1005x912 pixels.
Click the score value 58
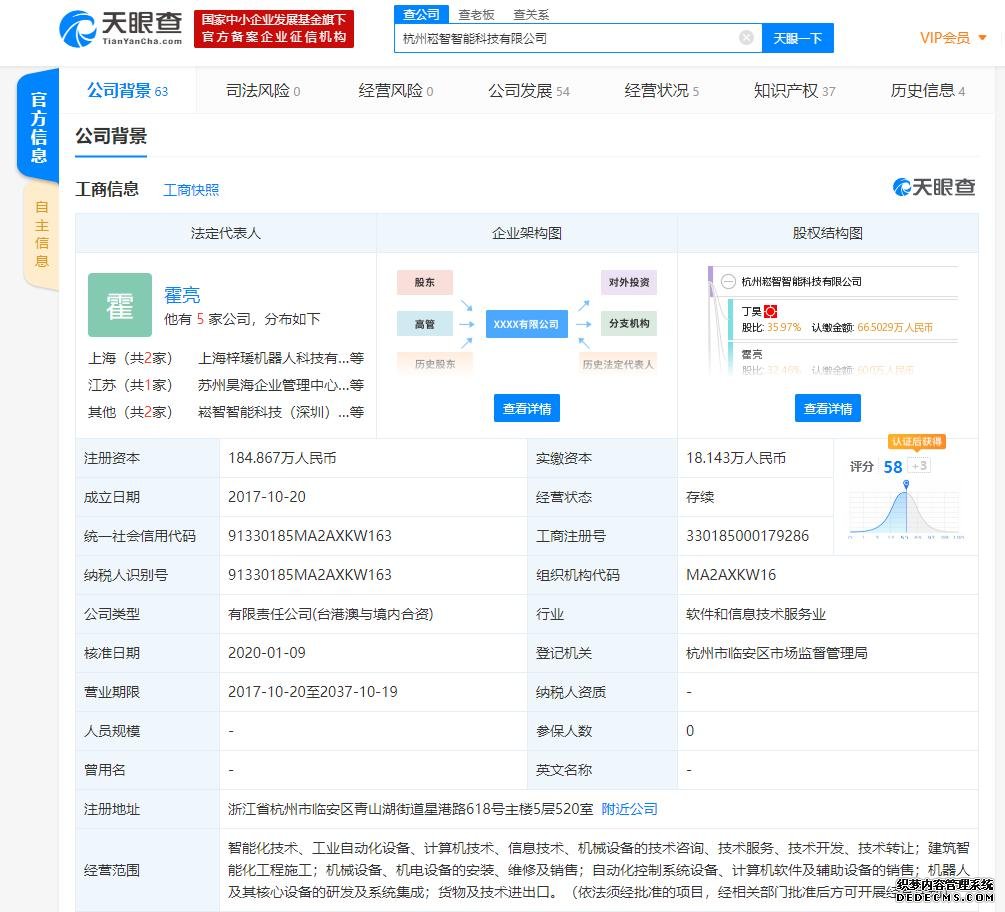pos(893,467)
